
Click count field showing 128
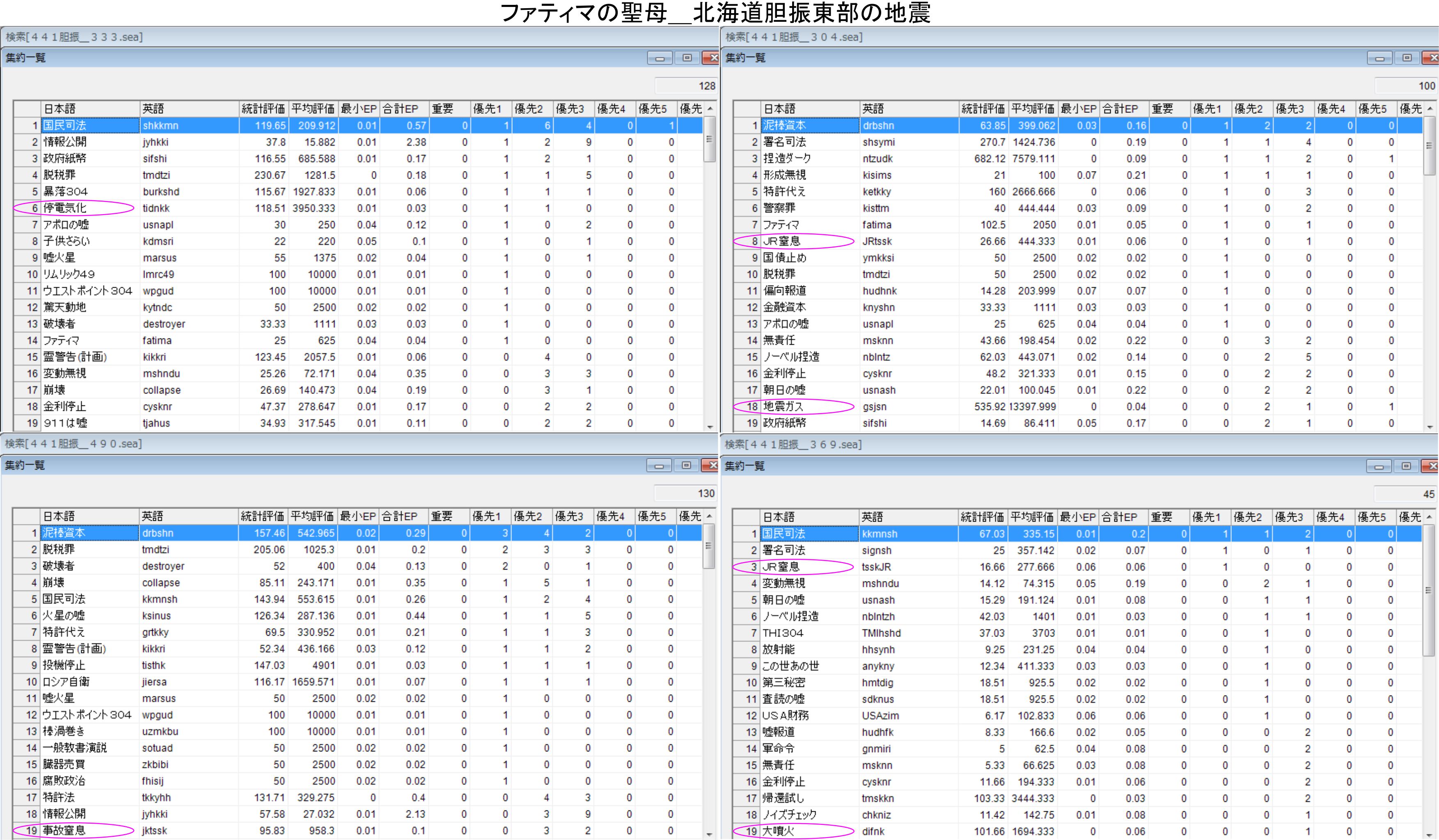click(686, 86)
